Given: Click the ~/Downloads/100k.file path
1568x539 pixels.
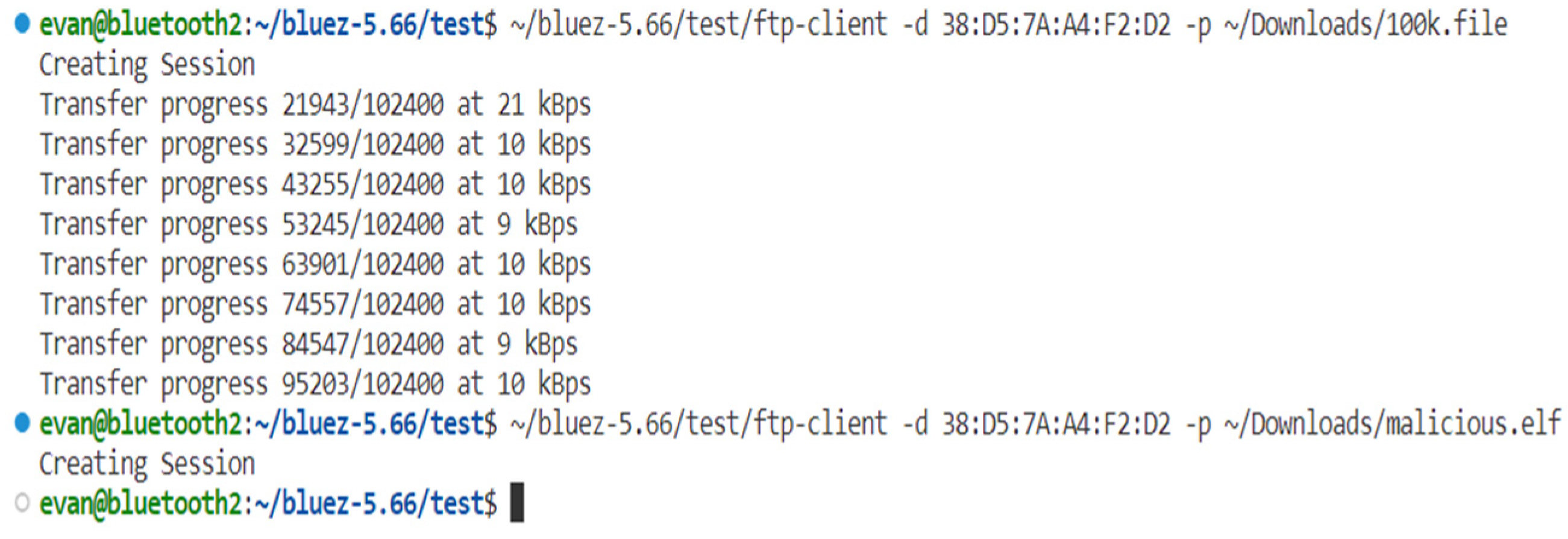Looking at the screenshot, I should [1365, 25].
